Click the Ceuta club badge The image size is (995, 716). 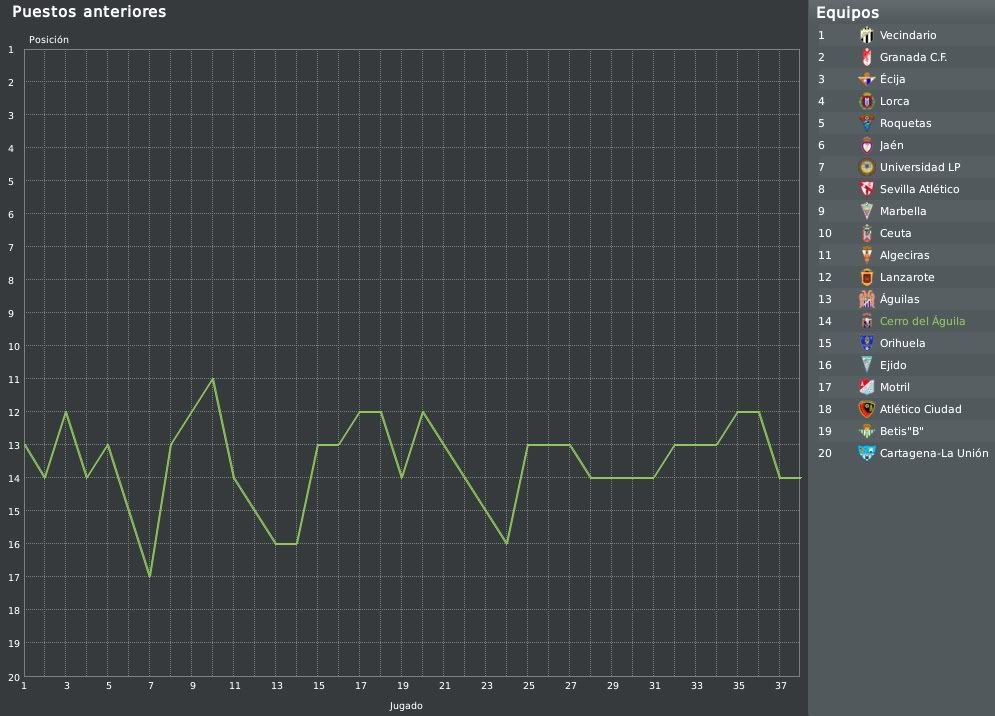[x=866, y=233]
